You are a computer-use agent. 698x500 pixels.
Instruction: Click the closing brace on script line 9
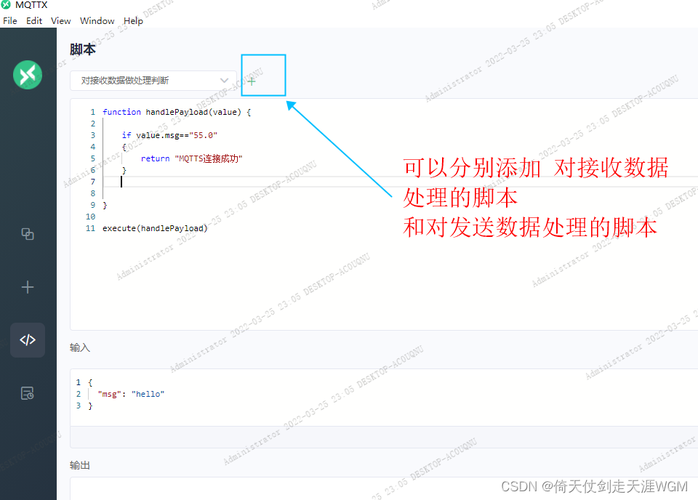click(105, 205)
